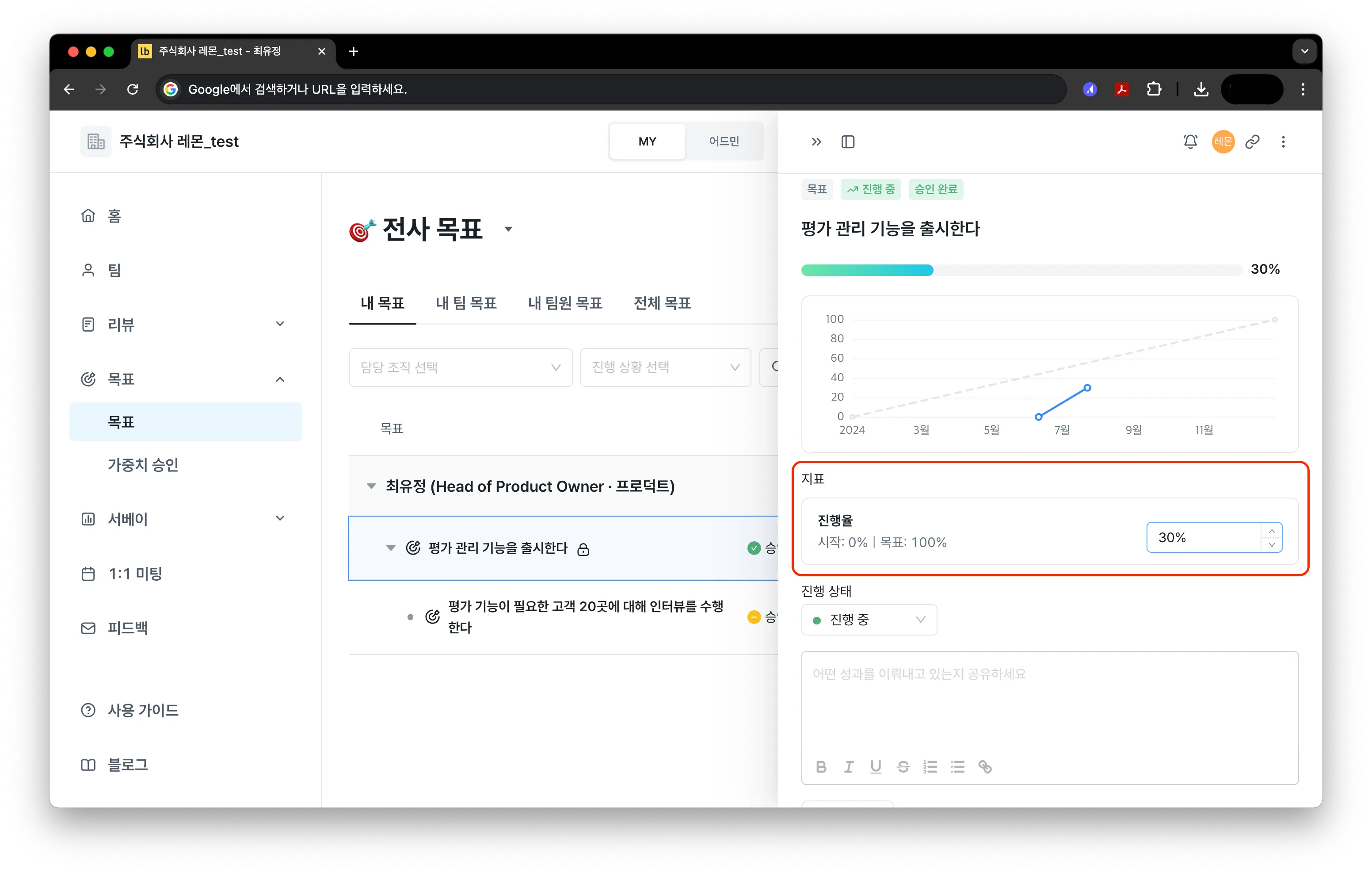Click the 진행 중 status tag
The height and width of the screenshot is (873, 1372).
coord(870,189)
